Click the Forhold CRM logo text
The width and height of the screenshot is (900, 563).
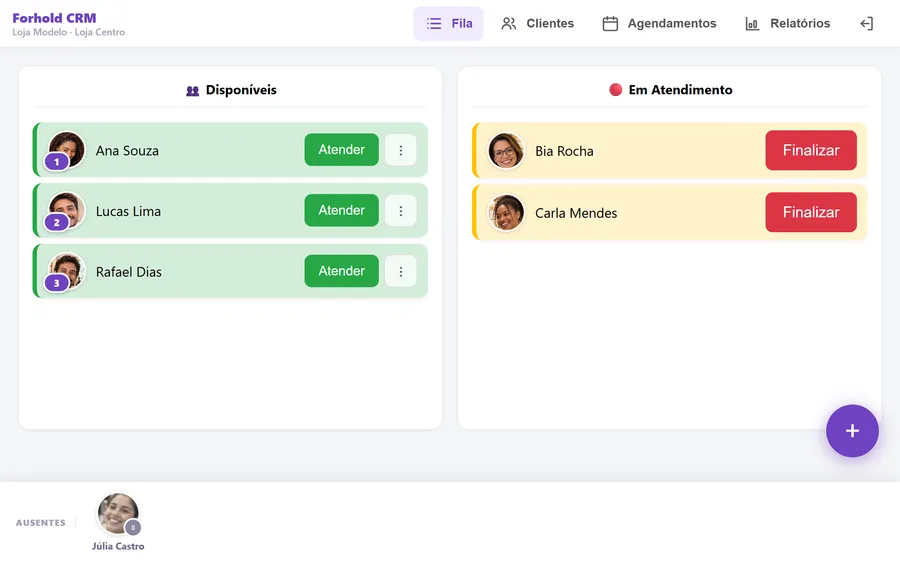(x=55, y=18)
